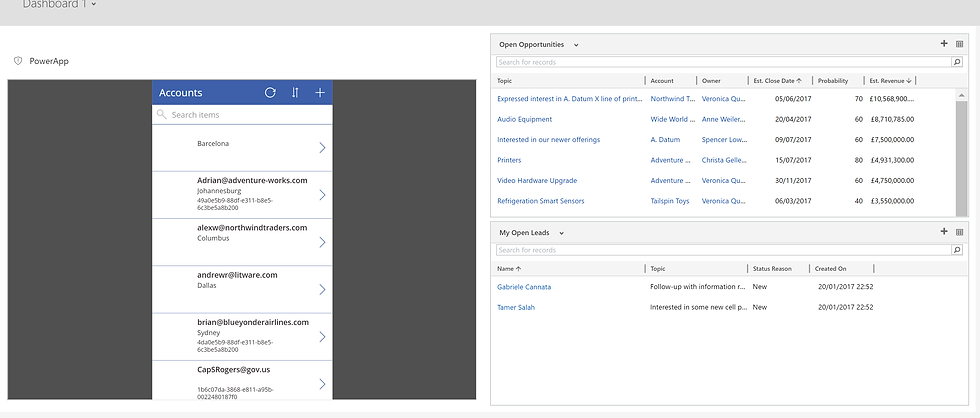This screenshot has width=980, height=418.
Task: Select the Johannesburg text in accounts list
Action: click(219, 191)
